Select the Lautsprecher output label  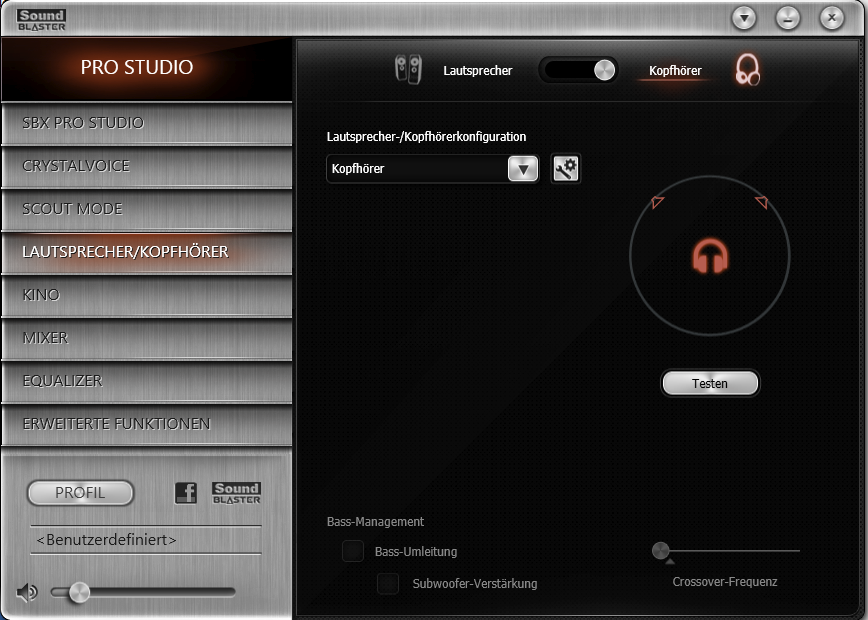click(478, 71)
